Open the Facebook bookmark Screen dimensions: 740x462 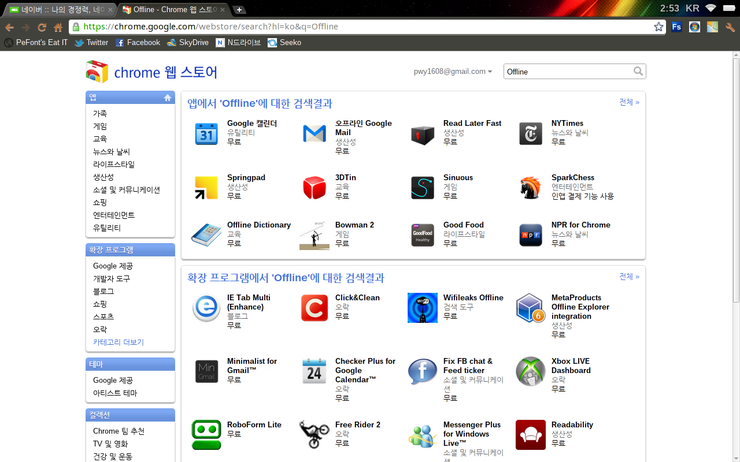tap(138, 42)
